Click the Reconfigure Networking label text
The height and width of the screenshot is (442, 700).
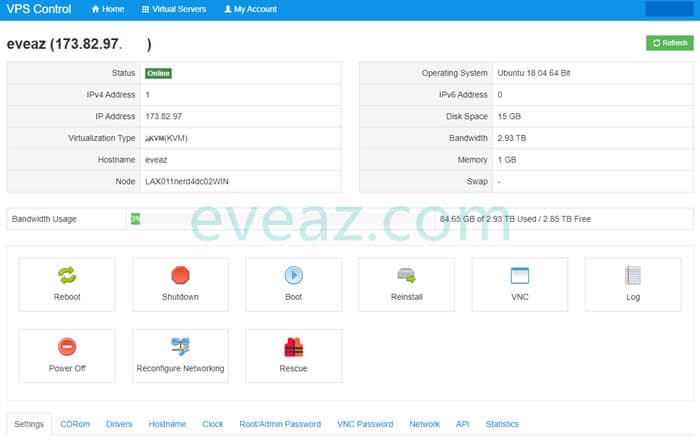[180, 368]
